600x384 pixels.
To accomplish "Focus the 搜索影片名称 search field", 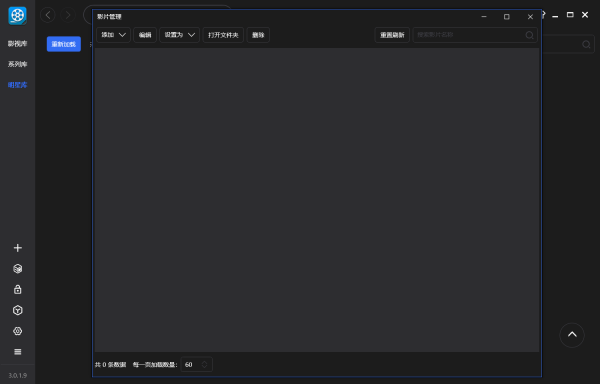I will click(x=470, y=35).
